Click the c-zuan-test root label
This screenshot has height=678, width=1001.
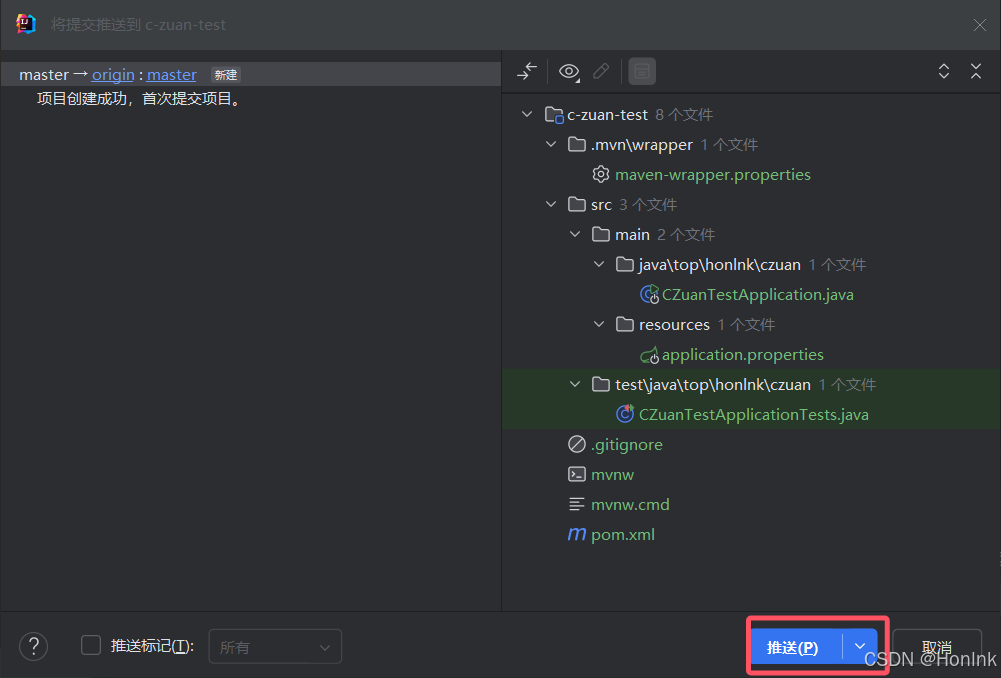(607, 115)
